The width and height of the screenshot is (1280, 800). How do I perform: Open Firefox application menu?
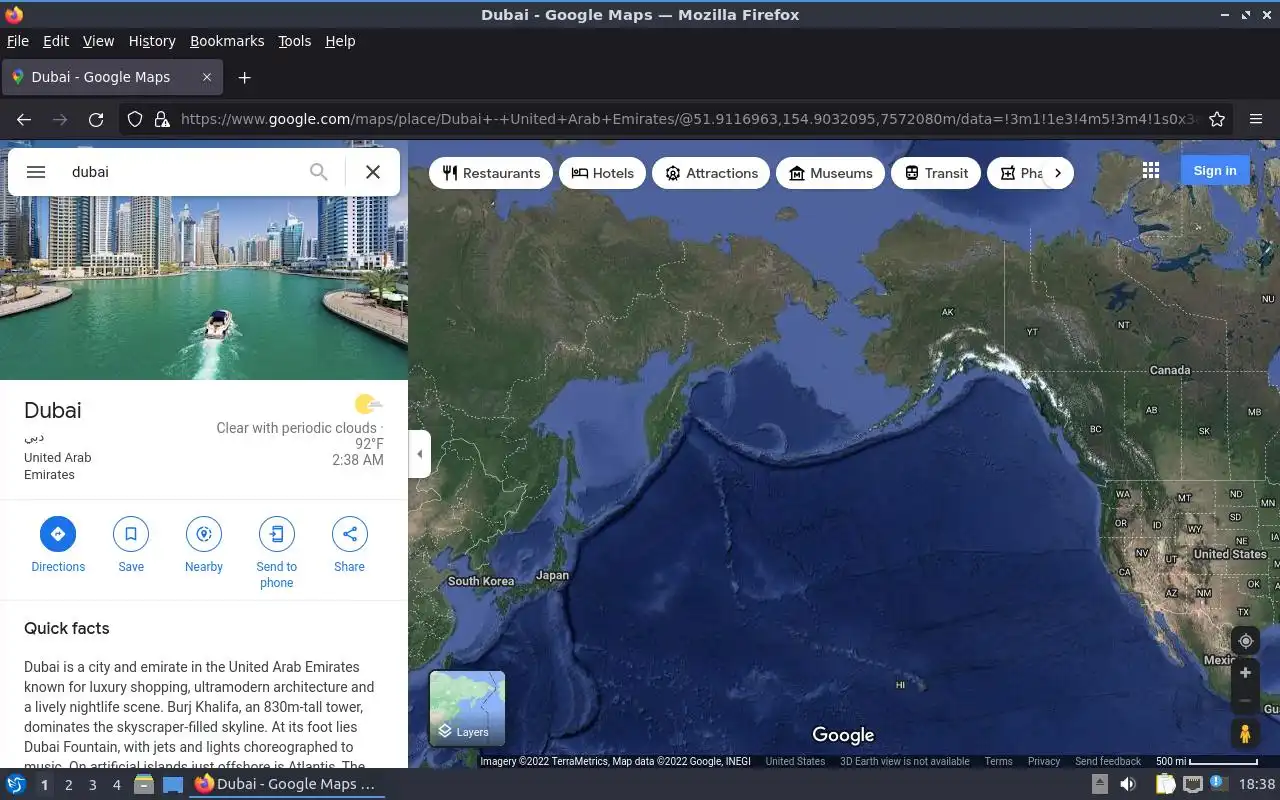(1256, 119)
